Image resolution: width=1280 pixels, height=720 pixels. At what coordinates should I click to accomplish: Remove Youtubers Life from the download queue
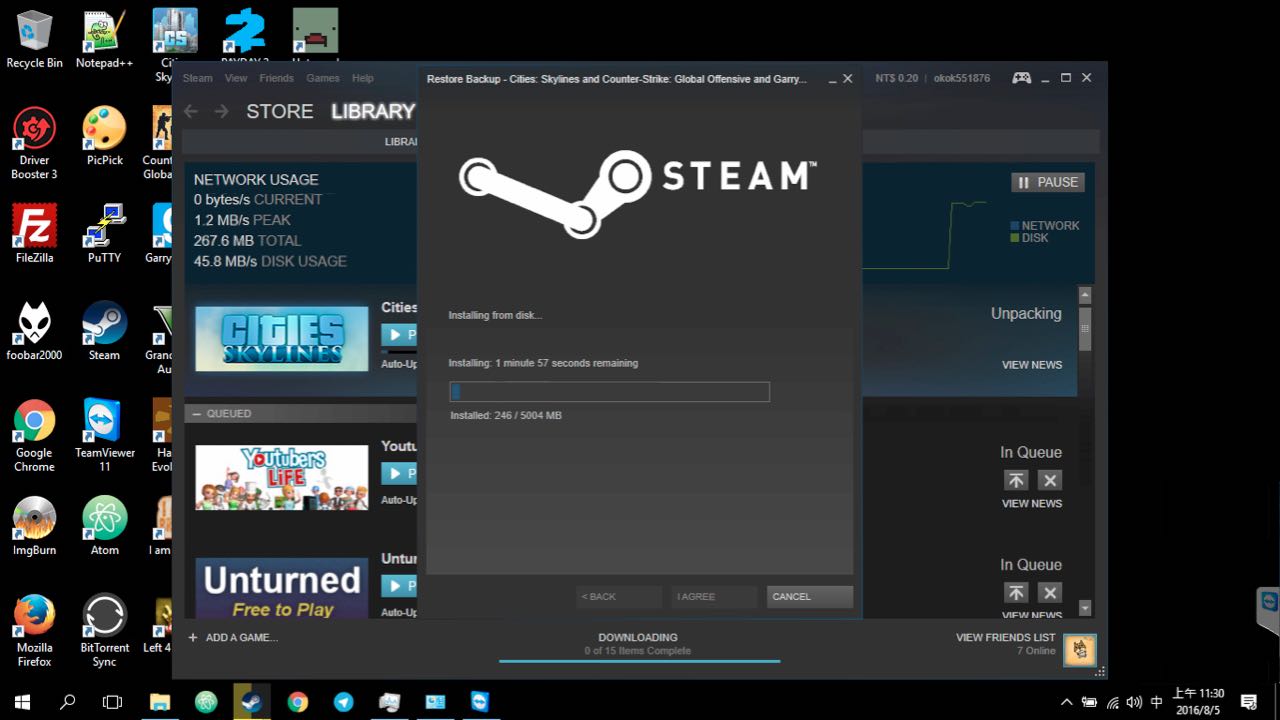[x=1049, y=480]
